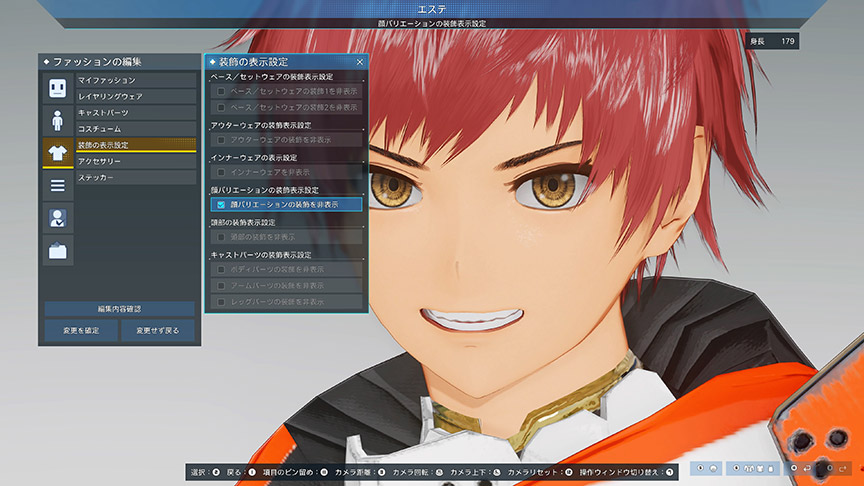Image resolution: width=864 pixels, height=486 pixels.
Task: Select the face icon in the sidebar
Action: tap(58, 88)
